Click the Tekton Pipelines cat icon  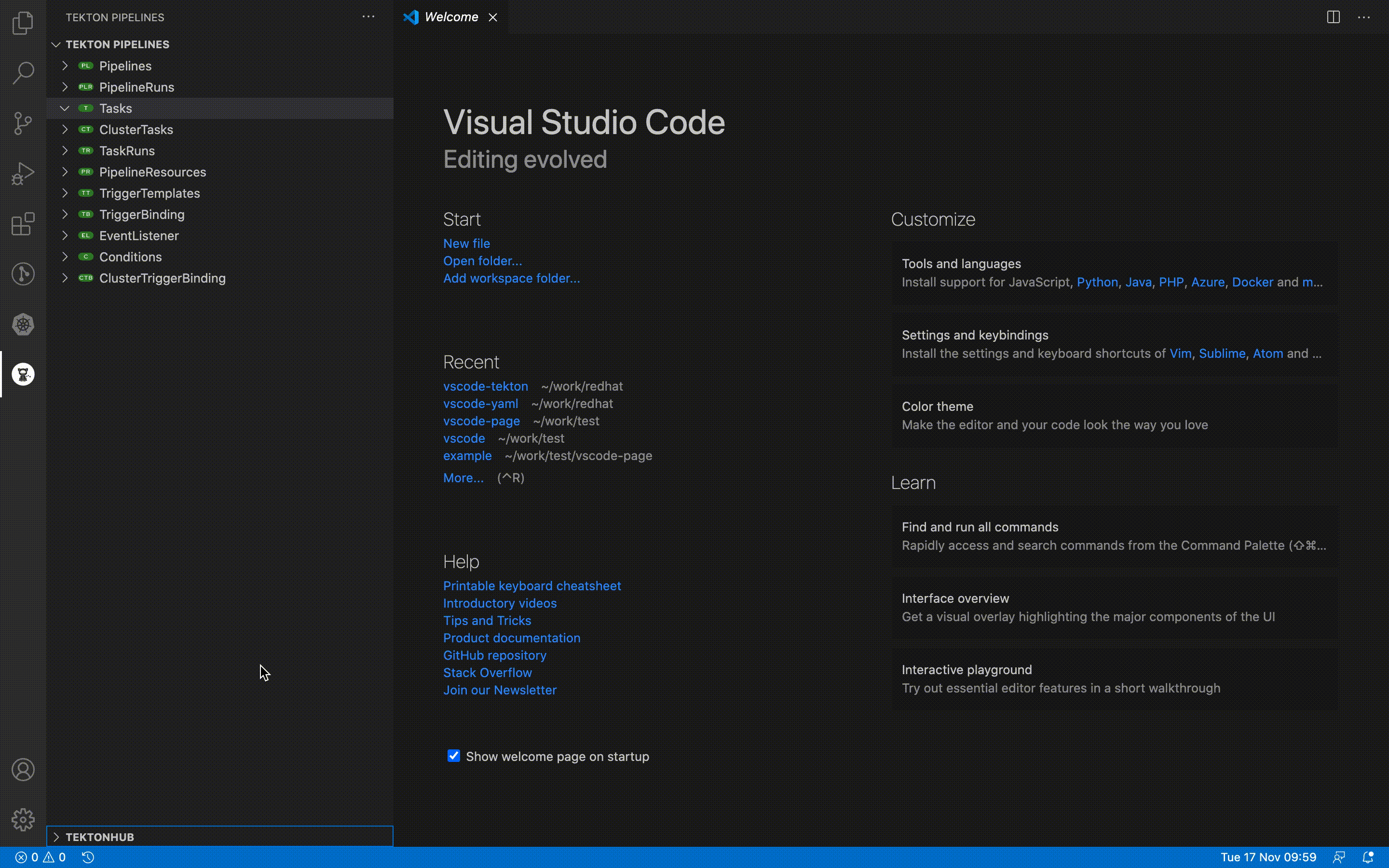(x=23, y=374)
